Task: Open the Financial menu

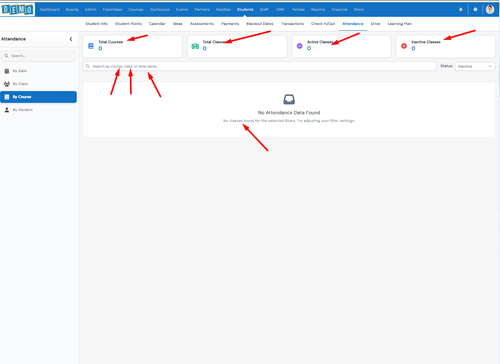Action: pyautogui.click(x=339, y=9)
